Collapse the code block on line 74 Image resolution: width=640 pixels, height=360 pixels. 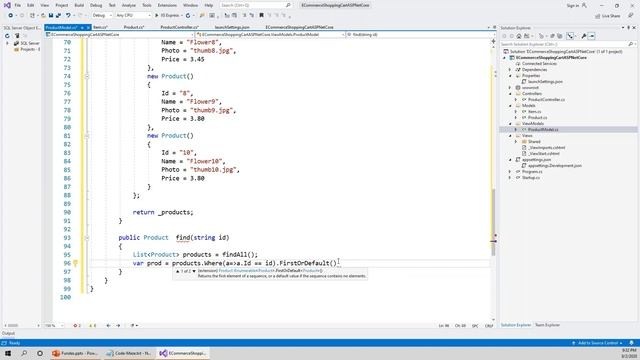pos(87,76)
